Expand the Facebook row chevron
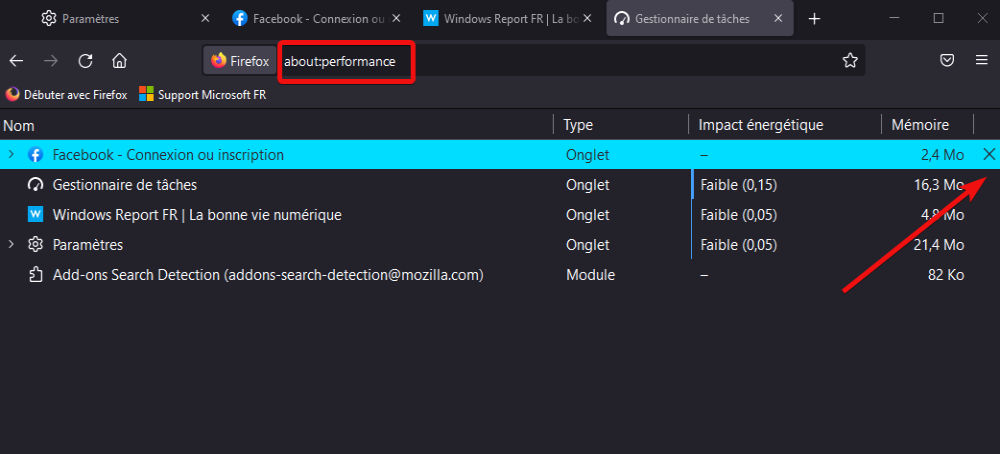The height and width of the screenshot is (454, 1000). pyautogui.click(x=11, y=154)
